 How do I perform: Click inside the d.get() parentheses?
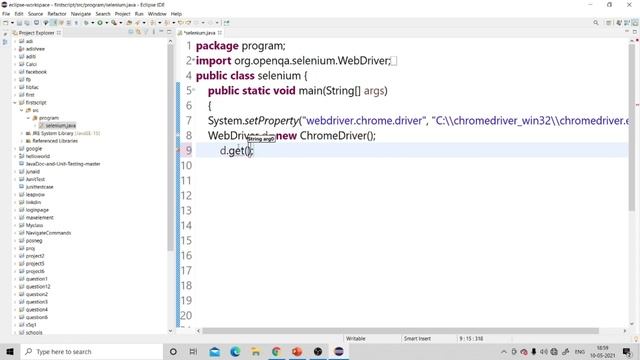(249, 151)
